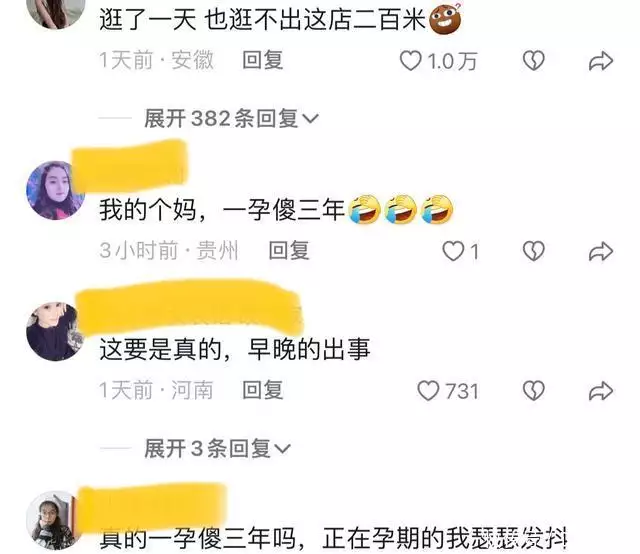This screenshot has width=640, height=554.
Task: Share the Anhui comment
Action: [600, 61]
